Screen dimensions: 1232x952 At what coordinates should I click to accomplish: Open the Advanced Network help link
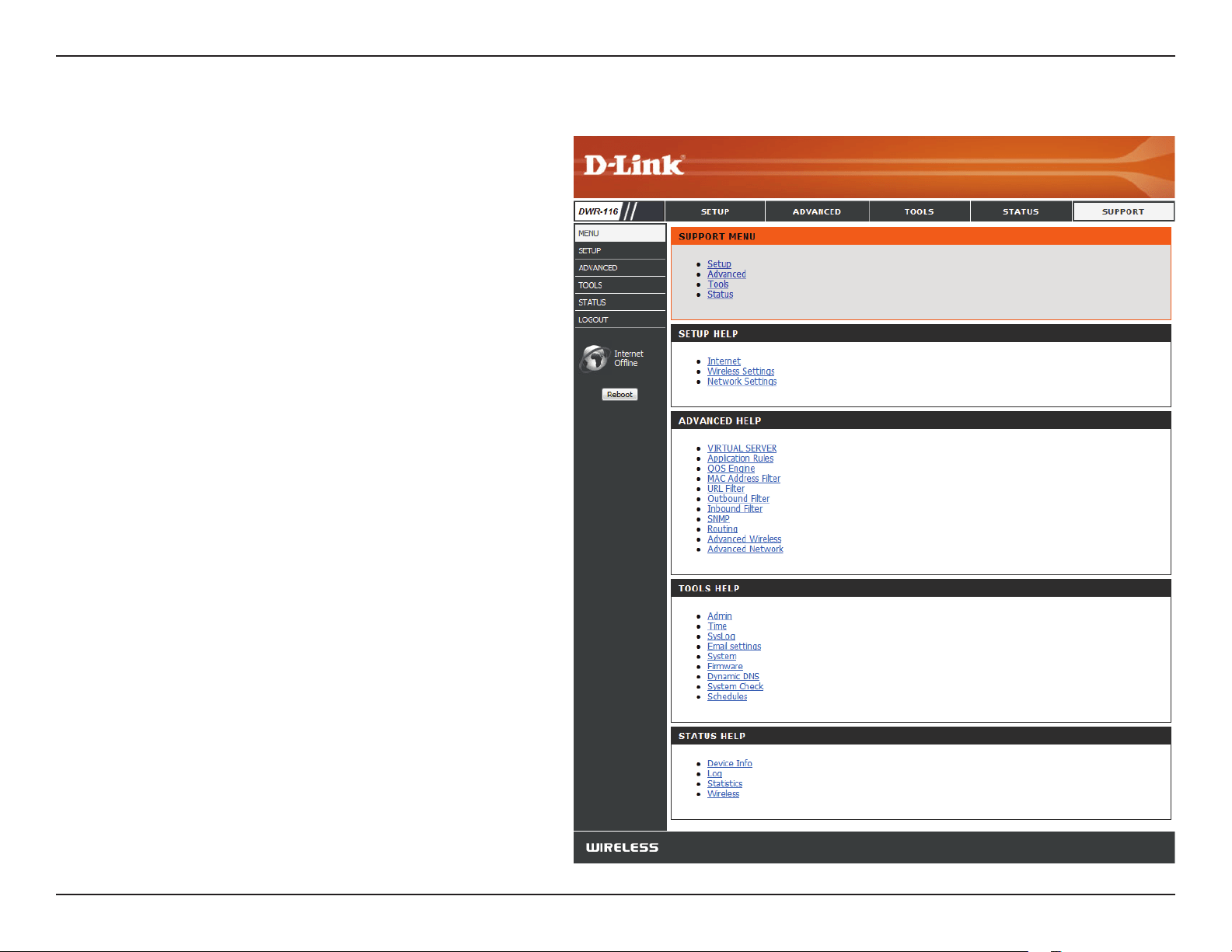pyautogui.click(x=745, y=549)
